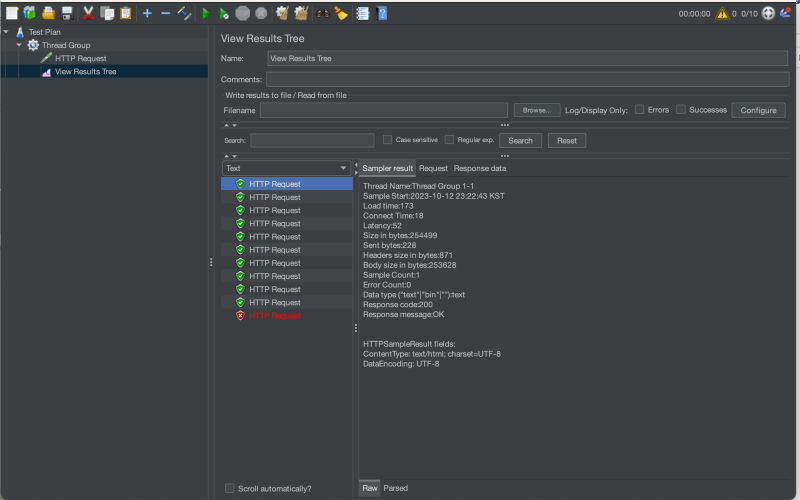Click the Search button
The height and width of the screenshot is (500, 800).
coord(520,141)
